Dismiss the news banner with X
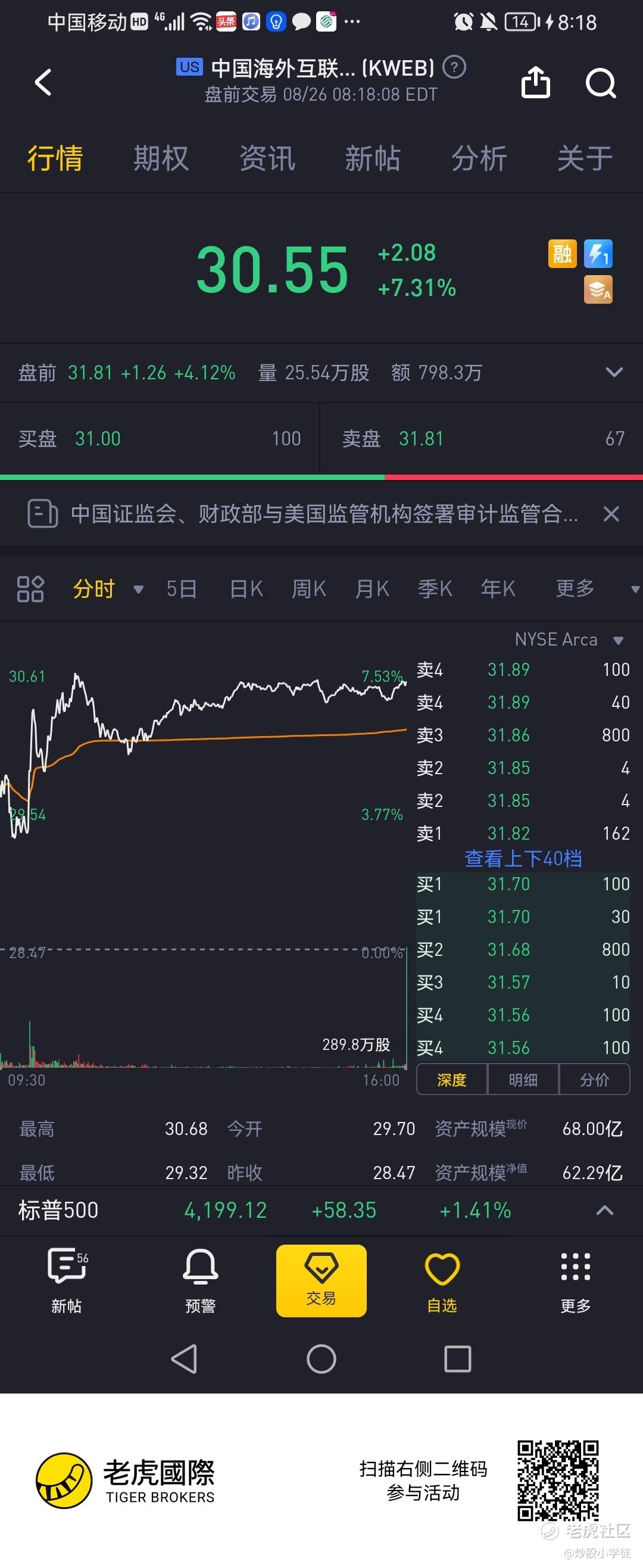This screenshot has width=643, height=1568. click(x=611, y=514)
